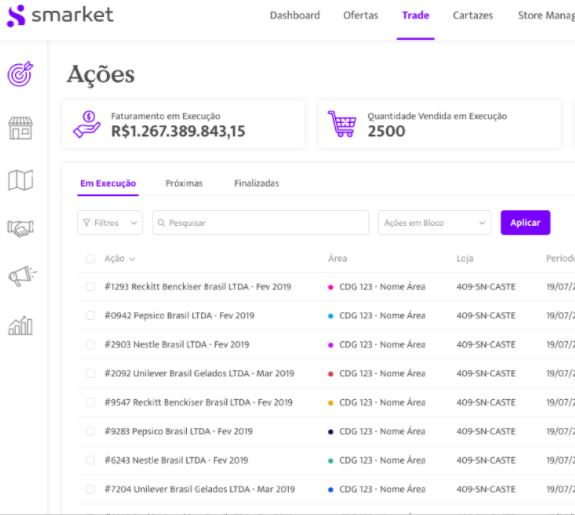Check the #9547 Reckitt Benckiser row checkbox
Image resolution: width=575 pixels, height=515 pixels.
point(90,402)
